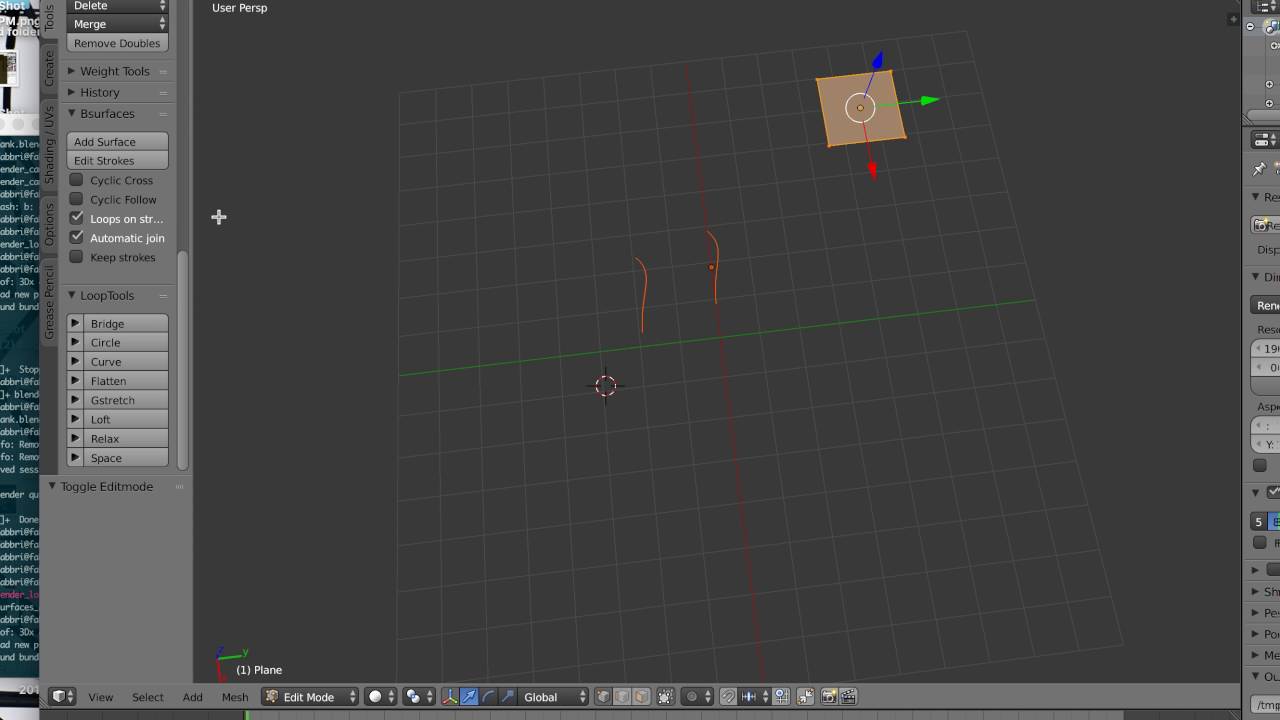1280x720 pixels.
Task: Click the Add Surface button
Action: click(x=117, y=141)
